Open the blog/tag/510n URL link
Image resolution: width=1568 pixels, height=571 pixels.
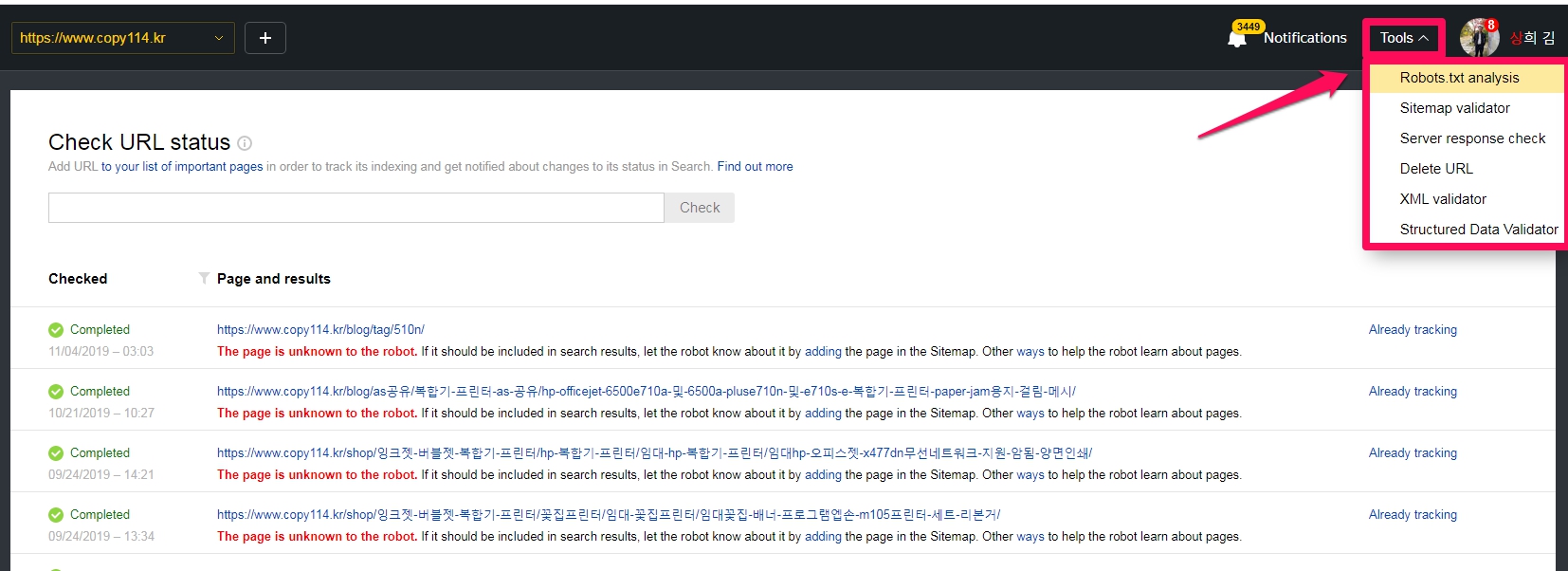pyautogui.click(x=320, y=330)
